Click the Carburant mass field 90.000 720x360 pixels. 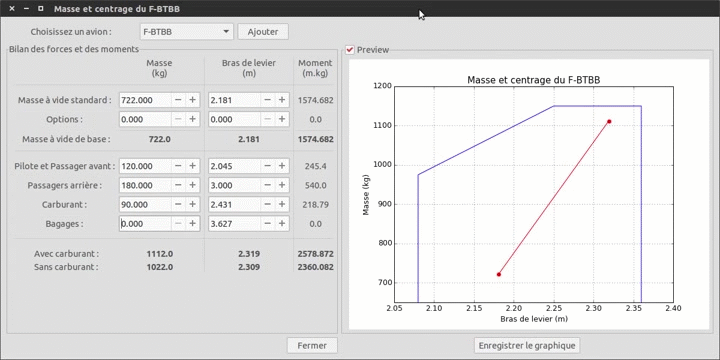coord(146,205)
